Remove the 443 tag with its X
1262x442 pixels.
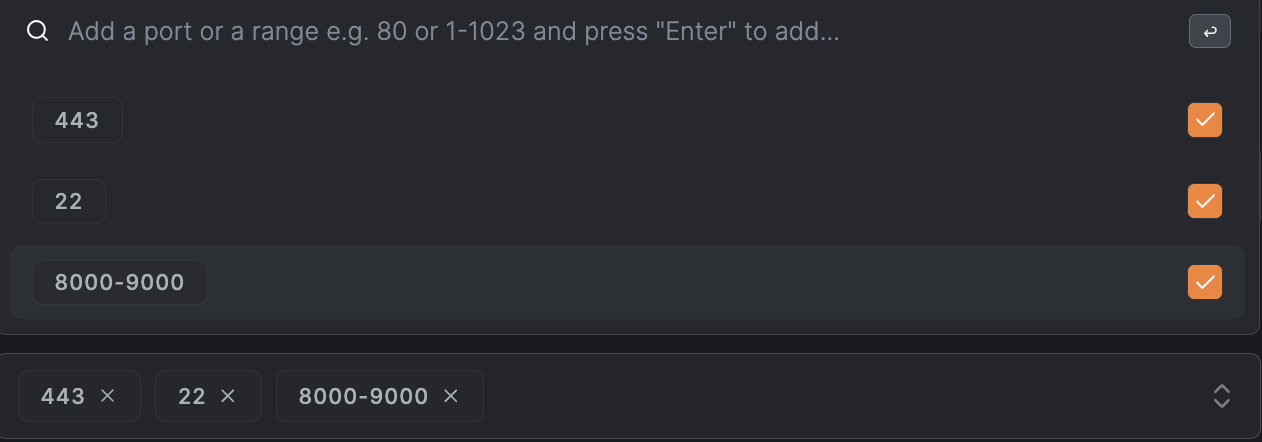click(x=108, y=396)
